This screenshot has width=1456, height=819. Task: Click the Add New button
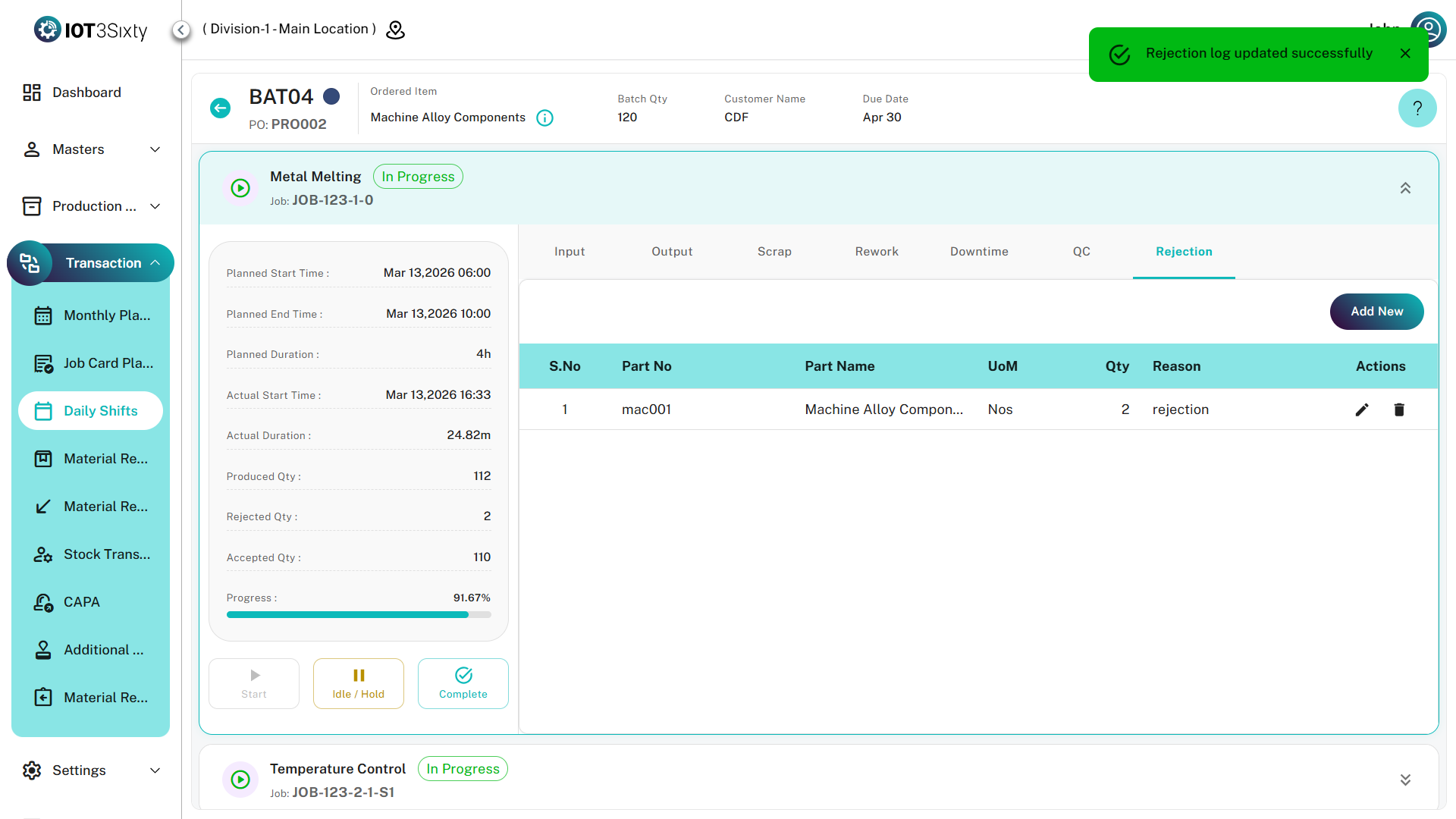pyautogui.click(x=1376, y=312)
